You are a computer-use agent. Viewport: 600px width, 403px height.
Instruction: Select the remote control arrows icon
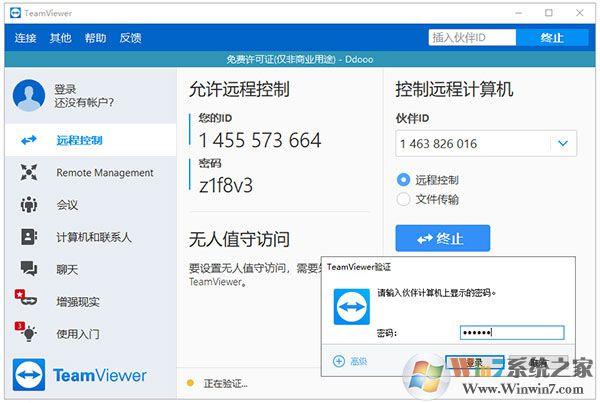pyautogui.click(x=29, y=140)
